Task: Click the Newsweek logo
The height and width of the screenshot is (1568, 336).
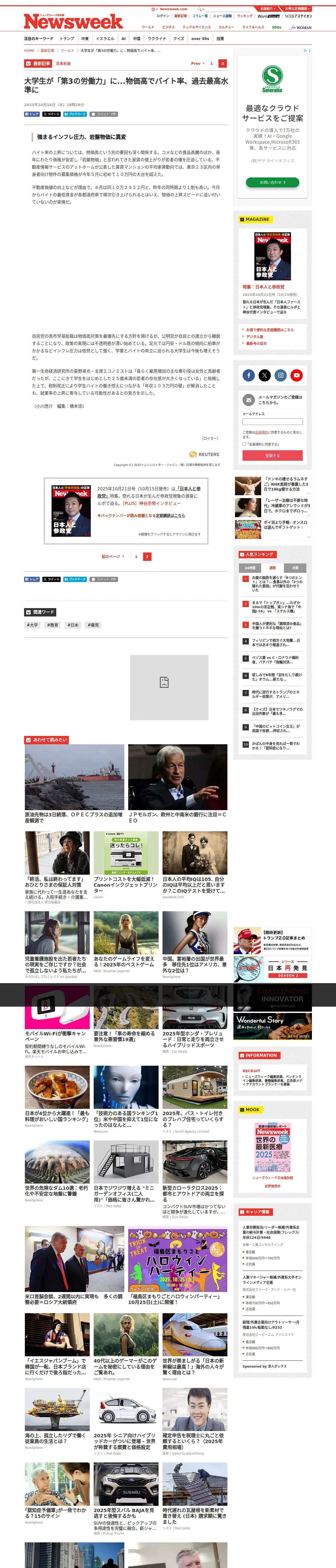Action: pyautogui.click(x=73, y=21)
